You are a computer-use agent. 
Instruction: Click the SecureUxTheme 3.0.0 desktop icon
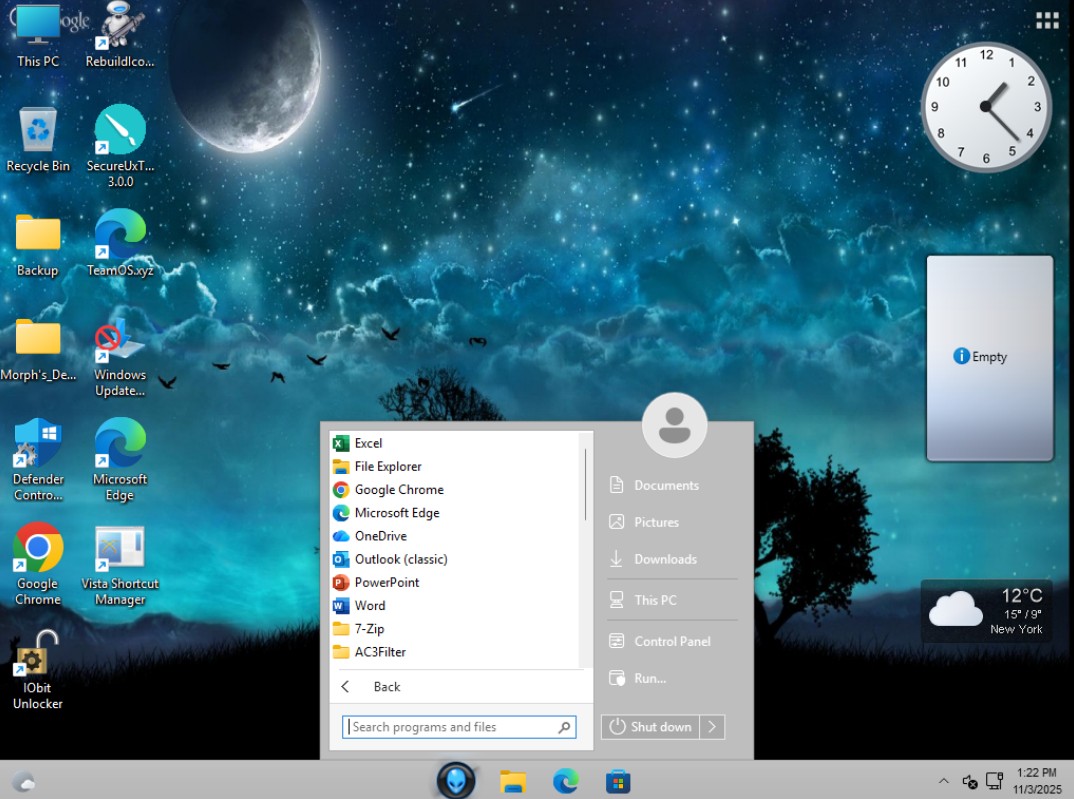[120, 132]
